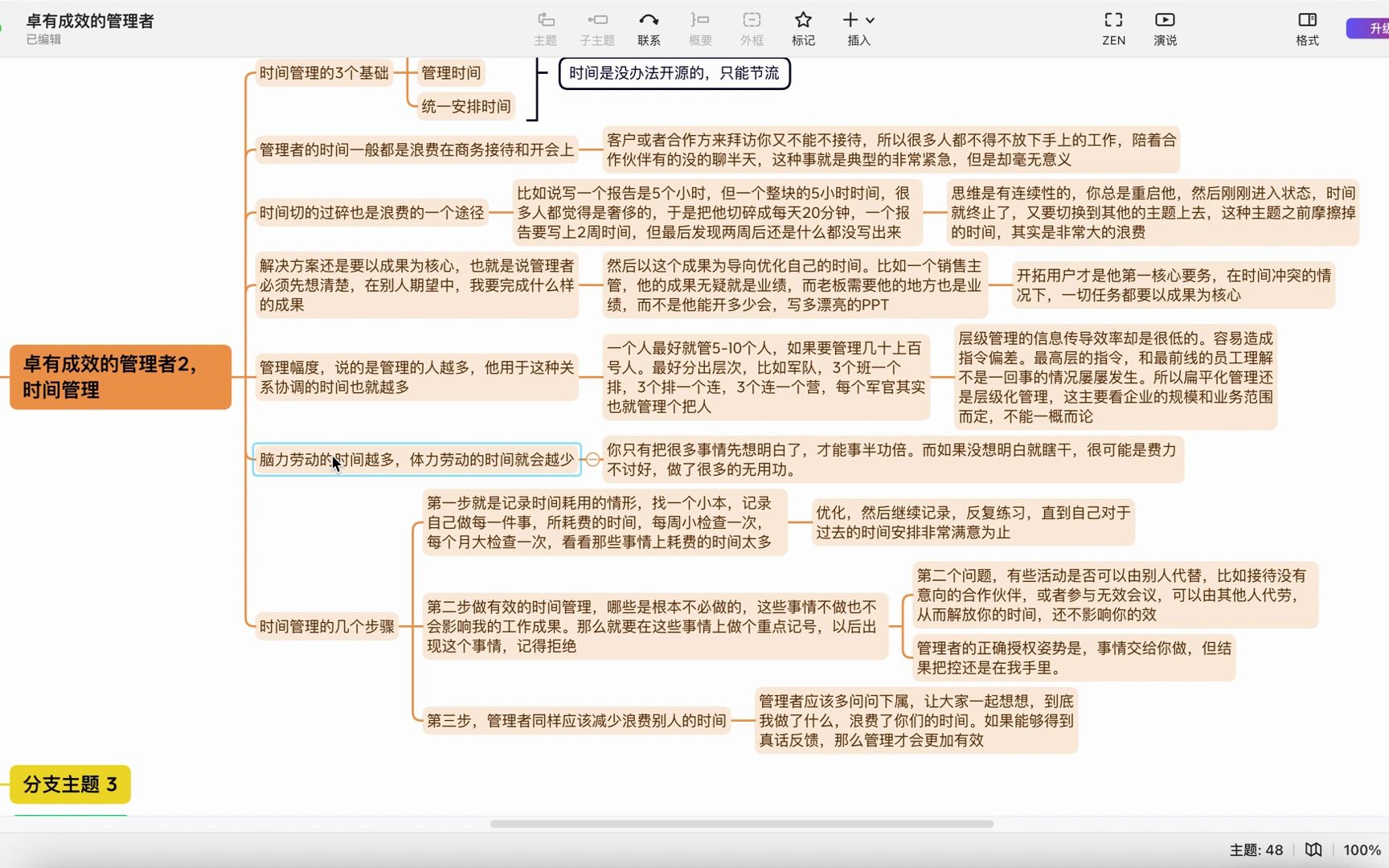Open the 插入 dropdown chevron
Image resolution: width=1389 pixels, height=868 pixels.
click(x=870, y=21)
